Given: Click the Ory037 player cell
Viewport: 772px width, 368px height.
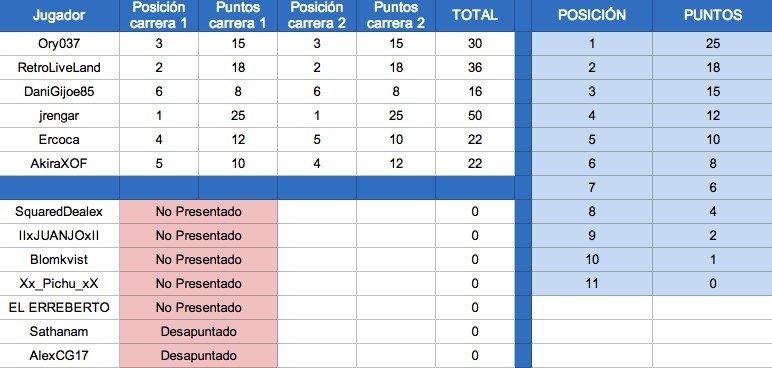Looking at the screenshot, I should click(x=59, y=43).
